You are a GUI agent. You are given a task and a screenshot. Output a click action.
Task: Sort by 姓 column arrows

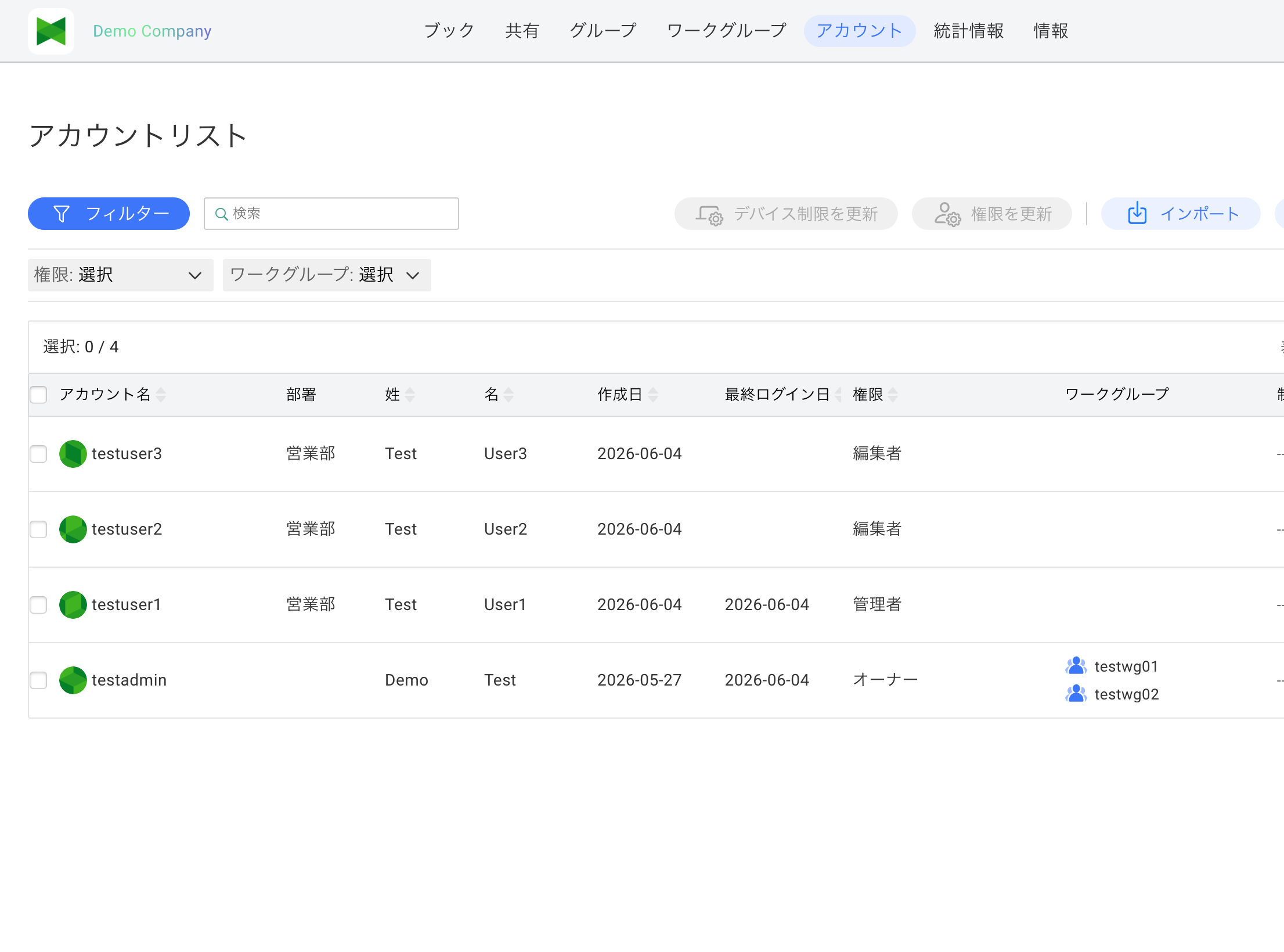tap(410, 395)
